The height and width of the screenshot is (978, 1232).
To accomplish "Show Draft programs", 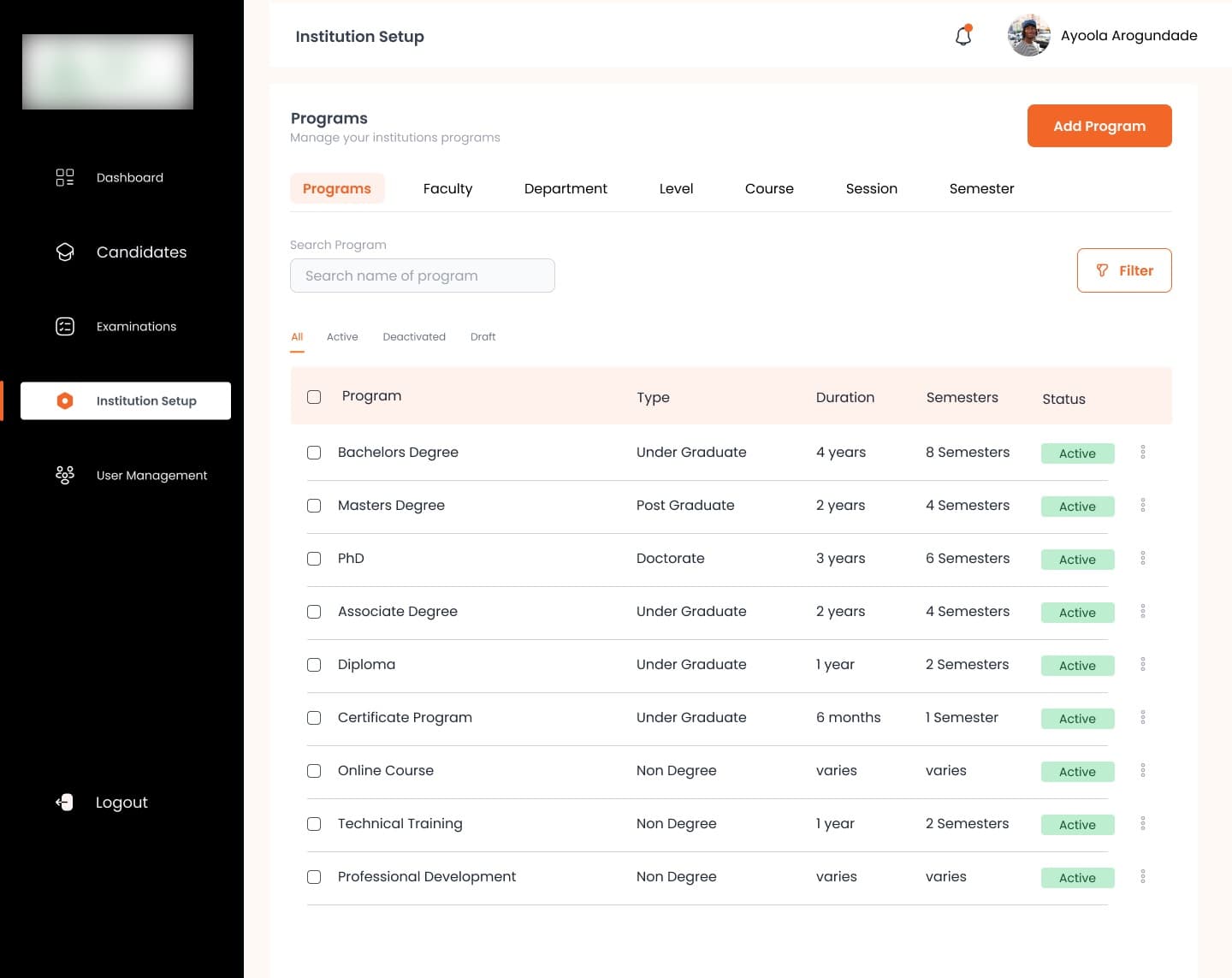I will tap(483, 337).
